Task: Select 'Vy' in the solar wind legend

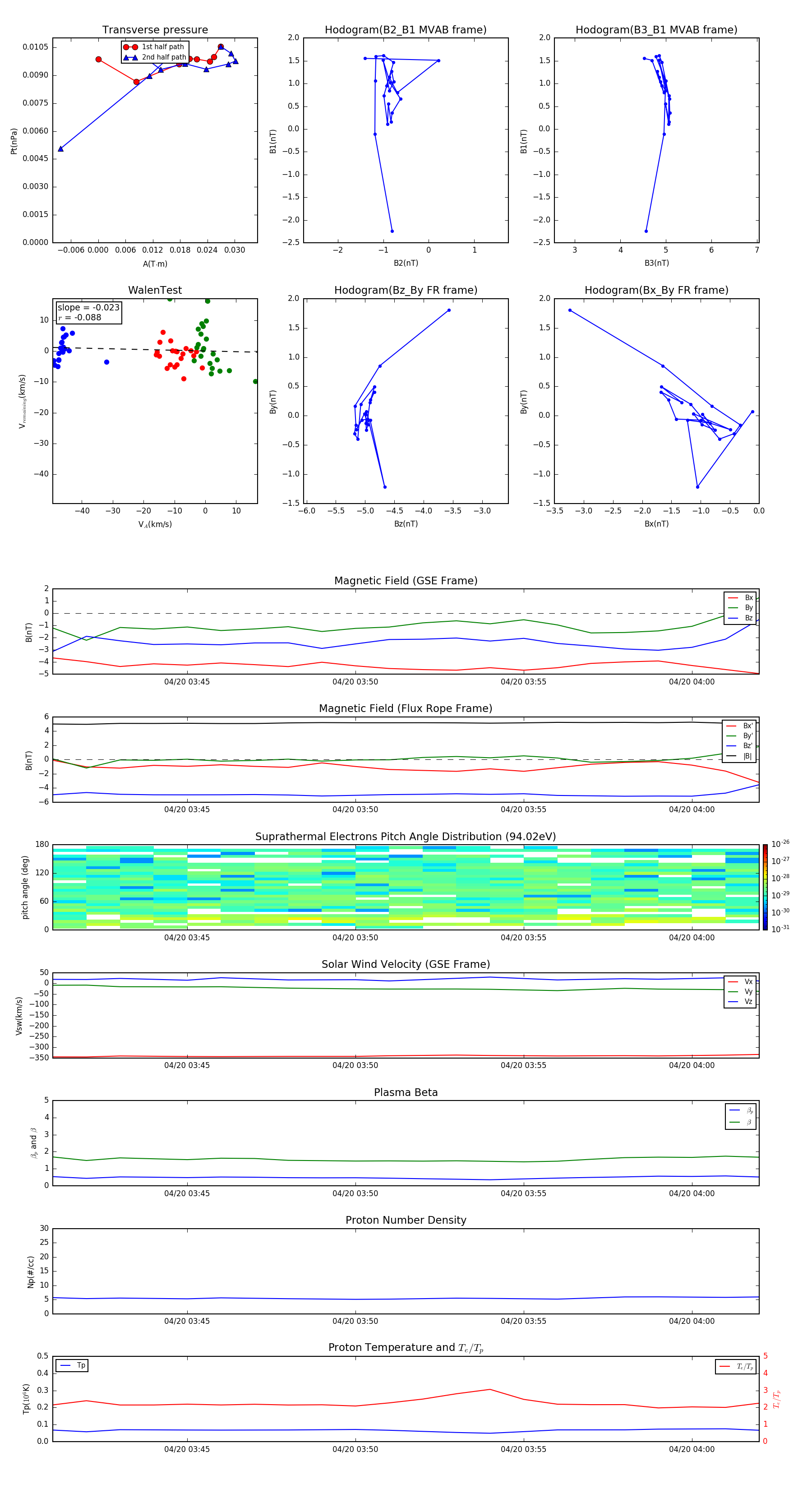Action: pyautogui.click(x=741, y=991)
